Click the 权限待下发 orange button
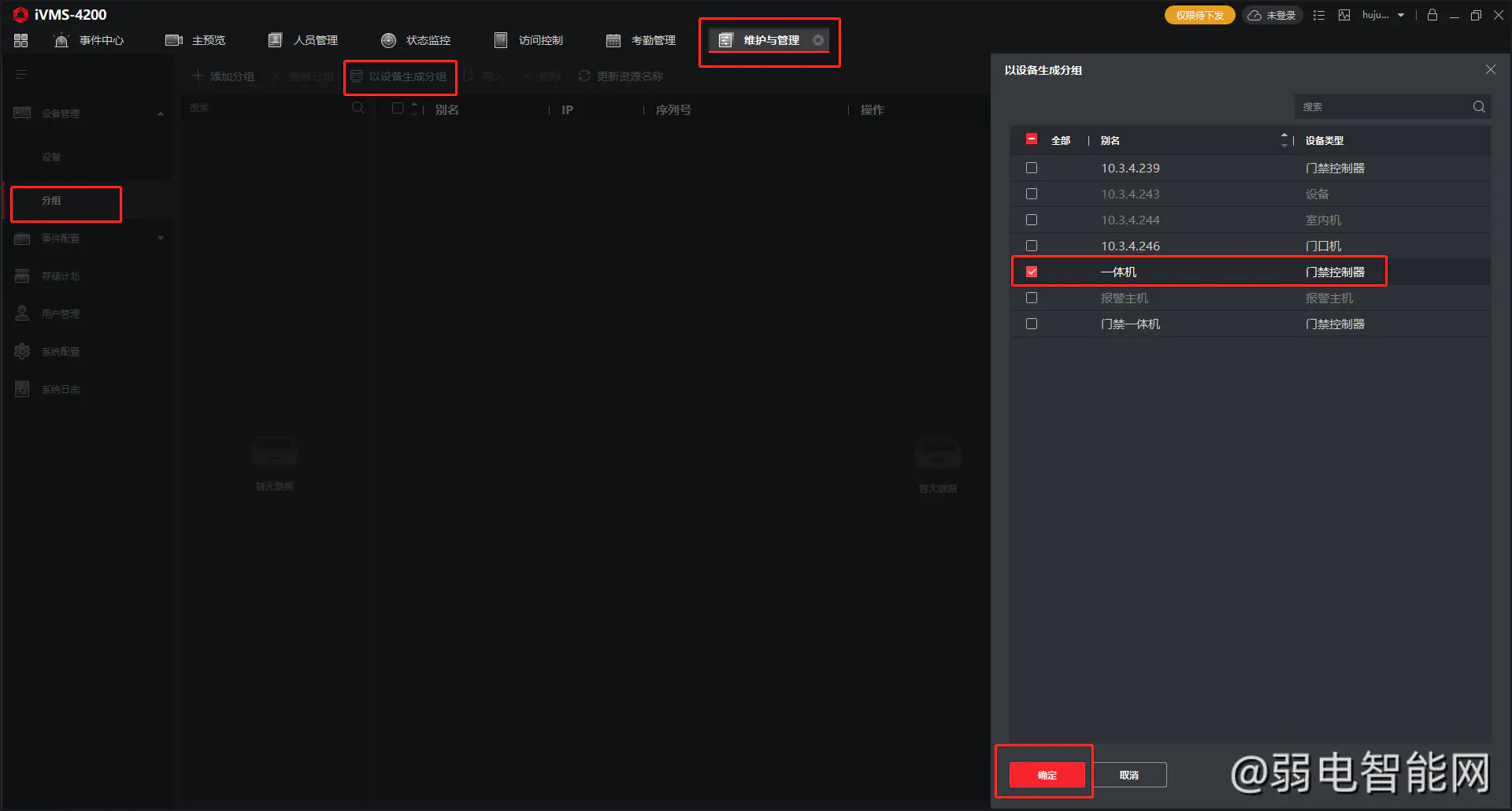The image size is (1512, 811). tap(1199, 15)
